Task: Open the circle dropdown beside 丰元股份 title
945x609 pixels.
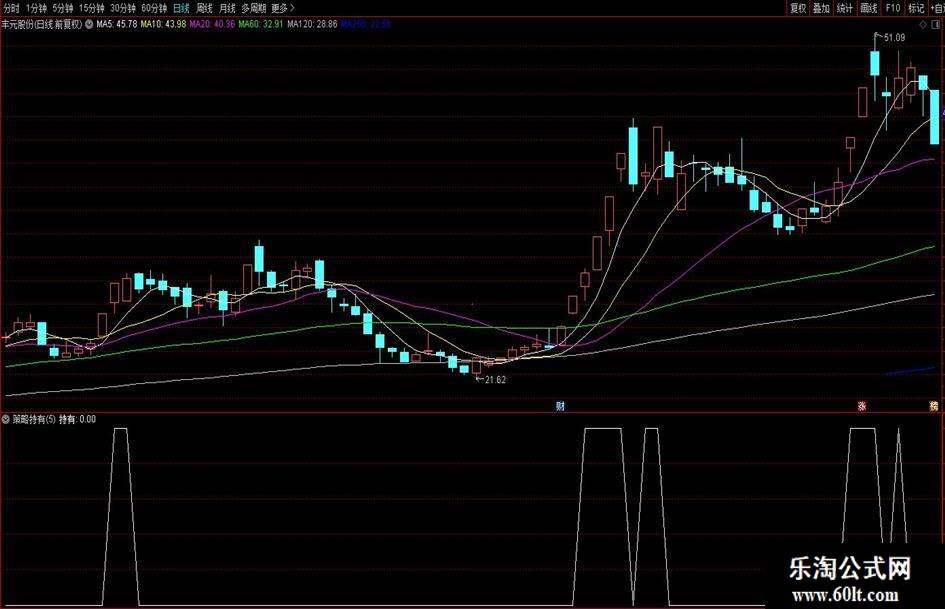Action: point(89,25)
